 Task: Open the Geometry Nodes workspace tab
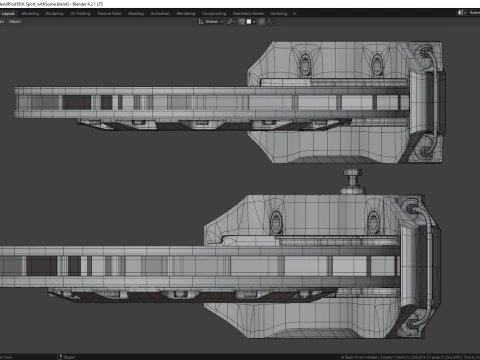[x=248, y=14]
